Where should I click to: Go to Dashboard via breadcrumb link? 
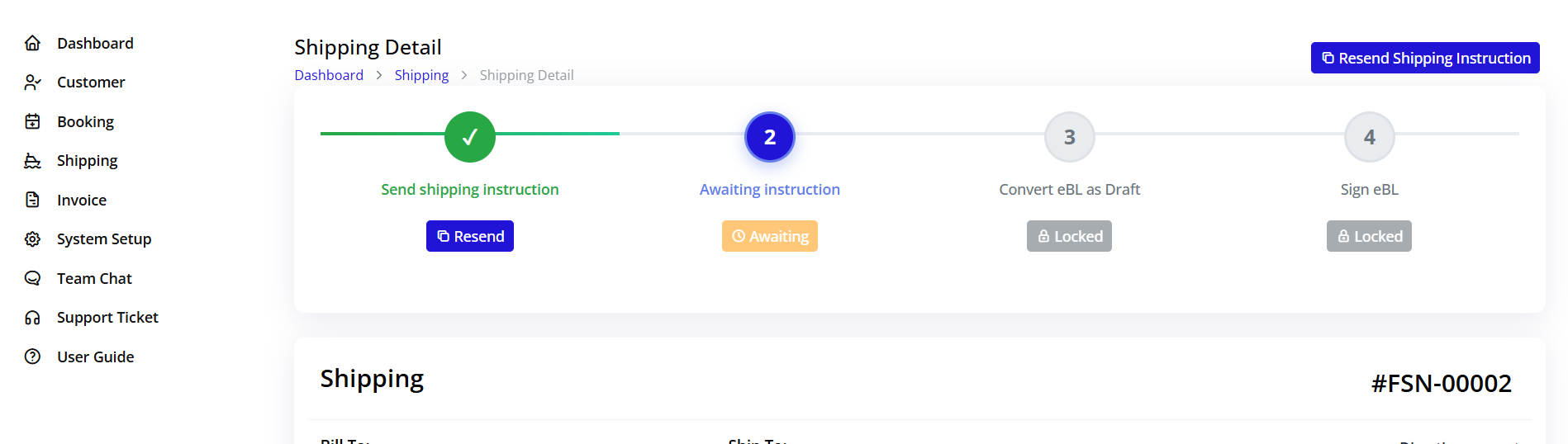pos(329,75)
